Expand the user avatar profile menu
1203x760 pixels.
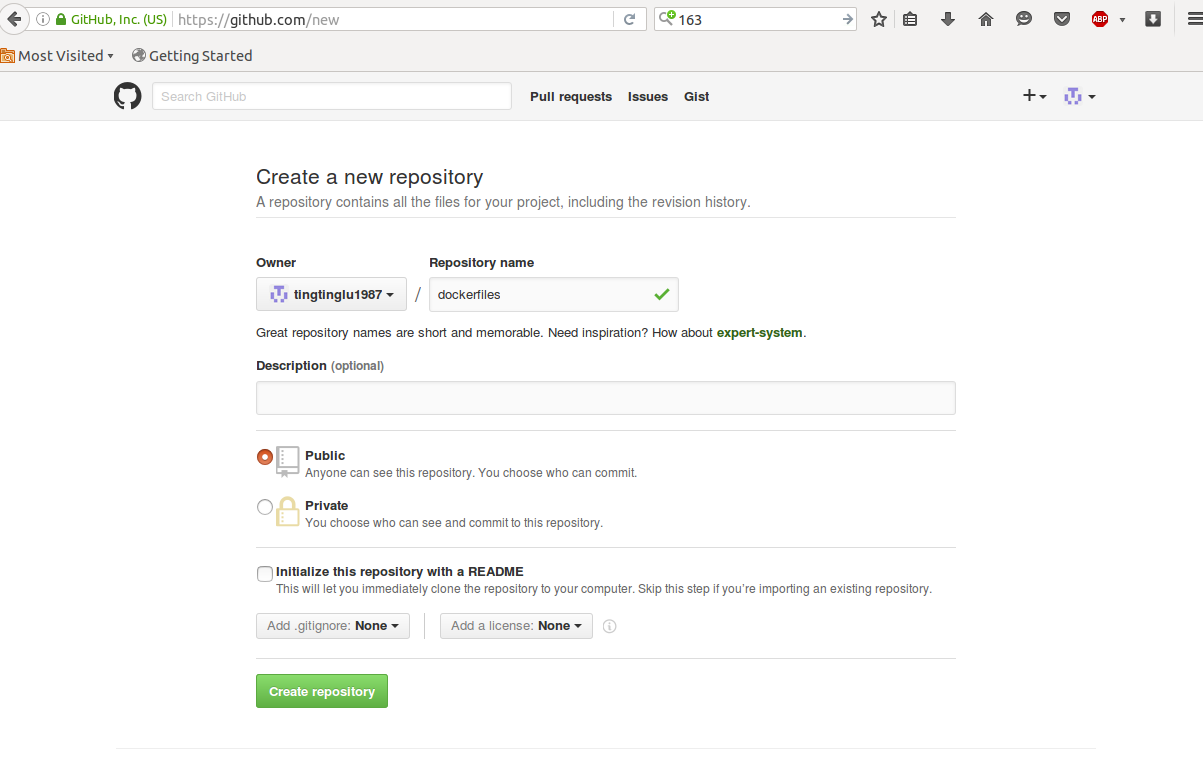1080,96
